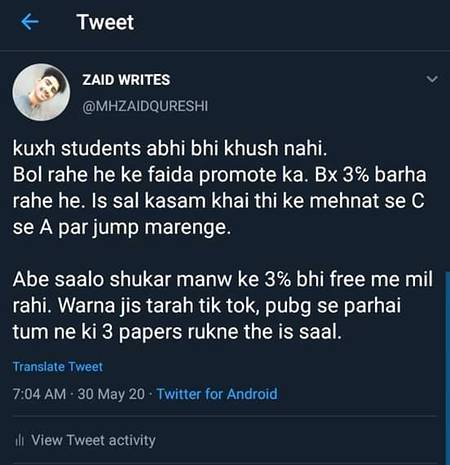
Task: Click the ZAID WRITES display name
Action: click(126, 80)
